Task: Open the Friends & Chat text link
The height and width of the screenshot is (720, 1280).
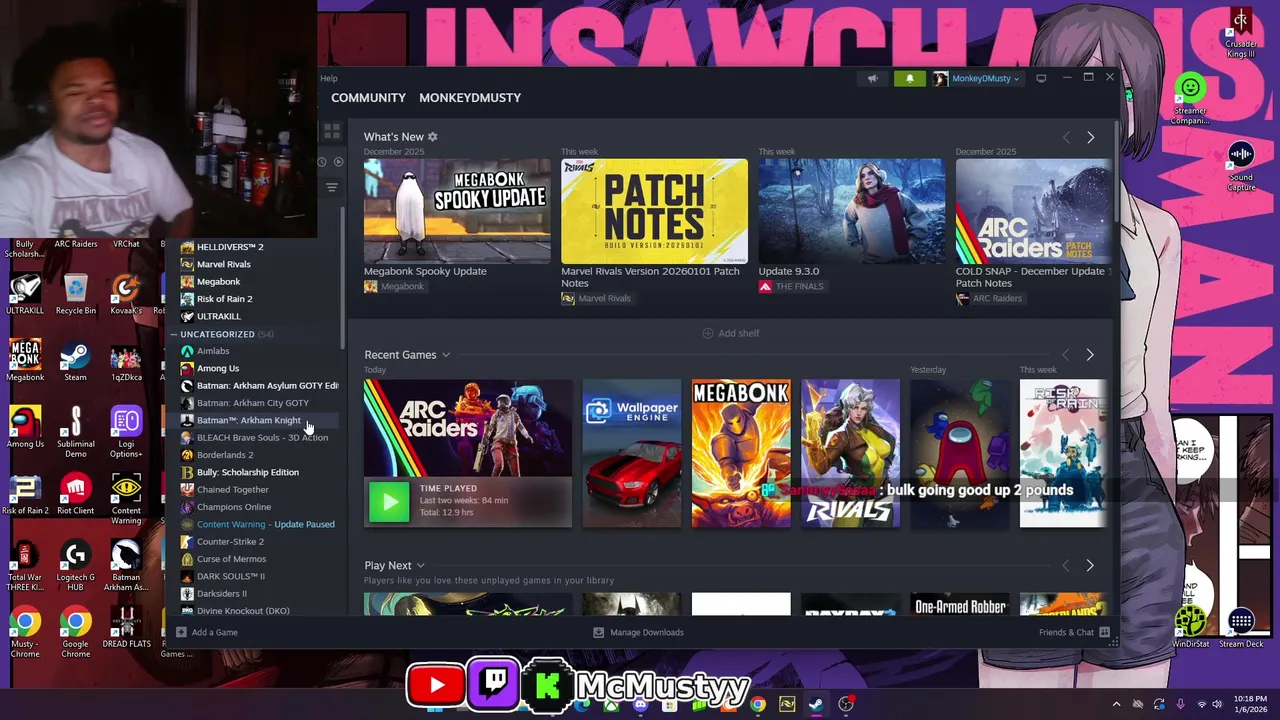Action: pos(1066,632)
